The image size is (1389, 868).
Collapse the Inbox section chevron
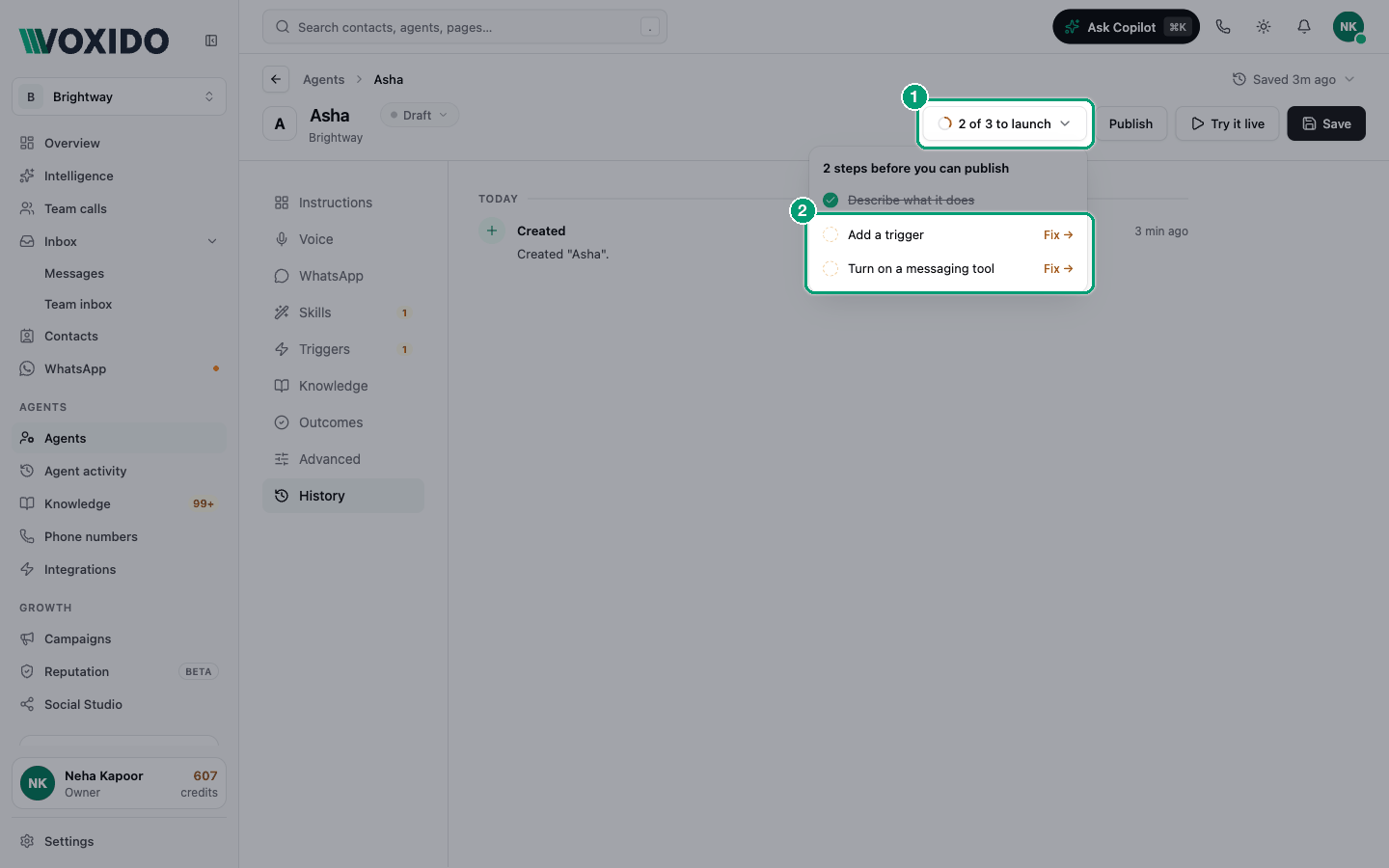click(x=212, y=241)
